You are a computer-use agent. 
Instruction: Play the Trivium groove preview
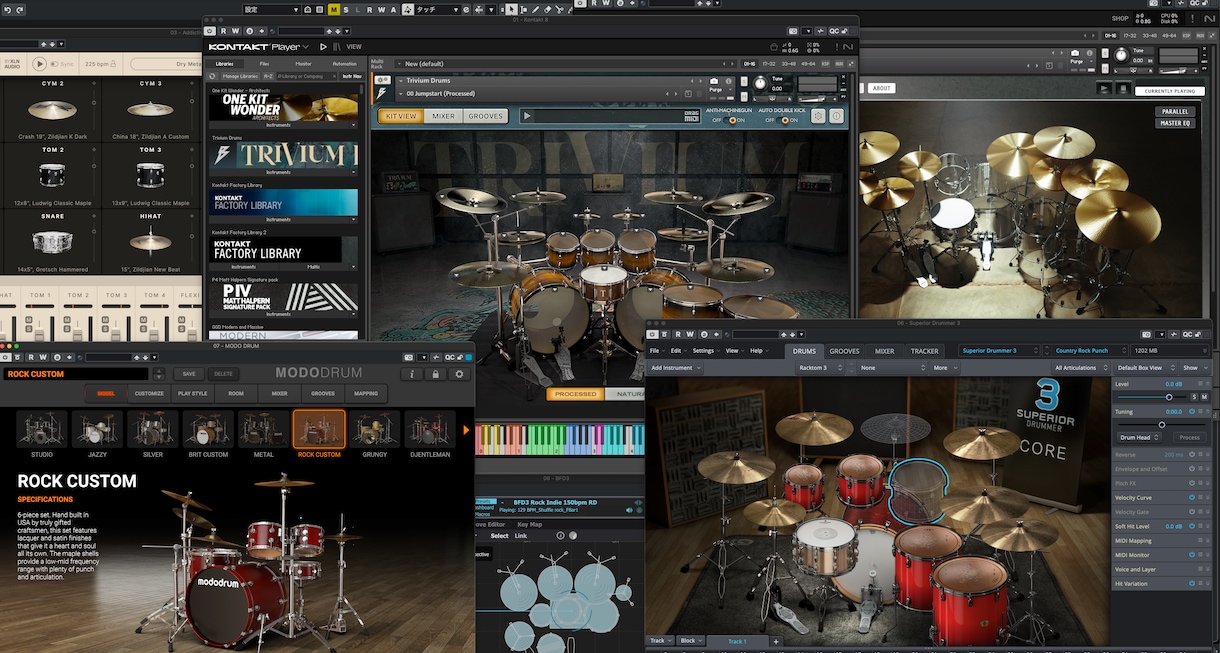point(527,116)
